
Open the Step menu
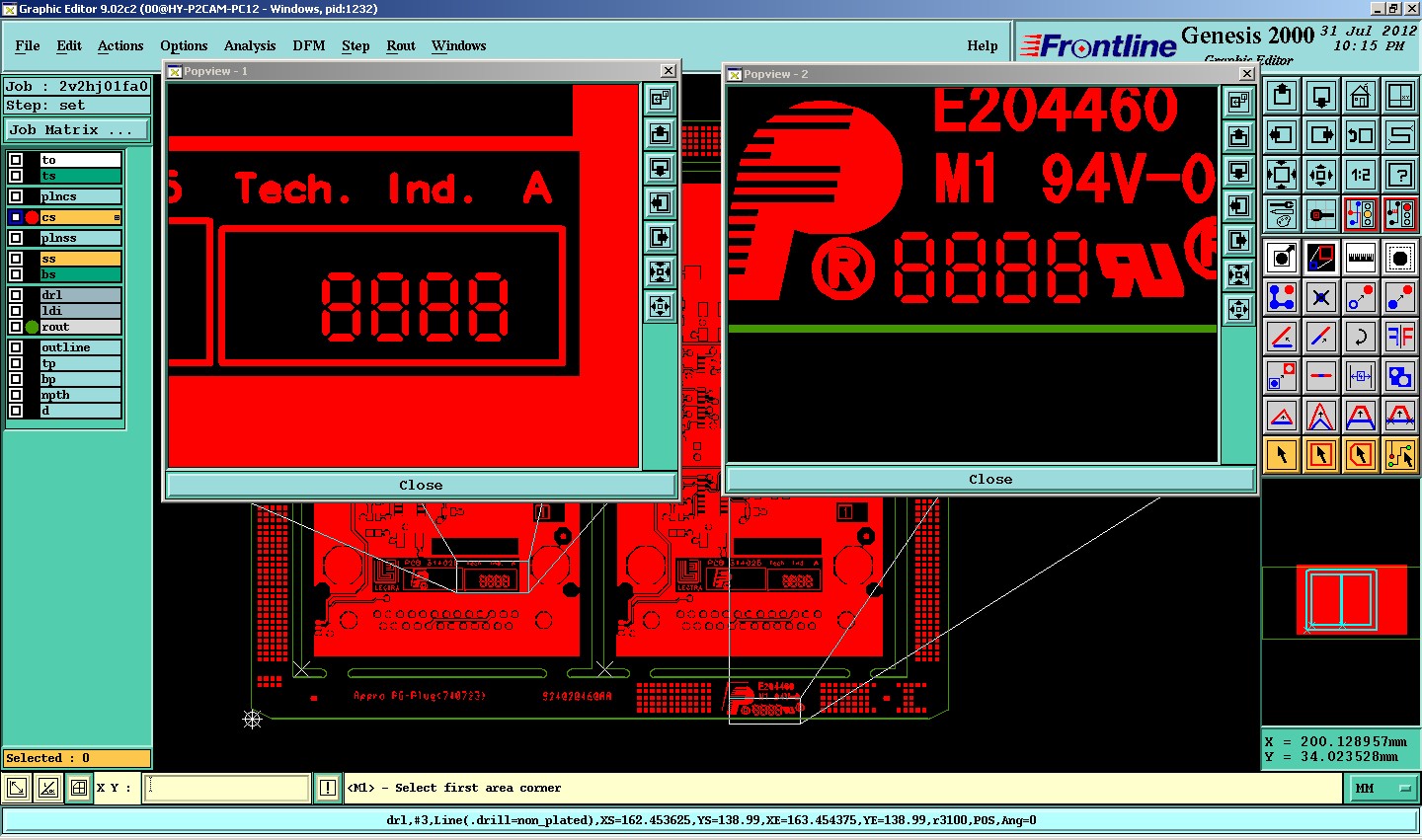pos(355,45)
